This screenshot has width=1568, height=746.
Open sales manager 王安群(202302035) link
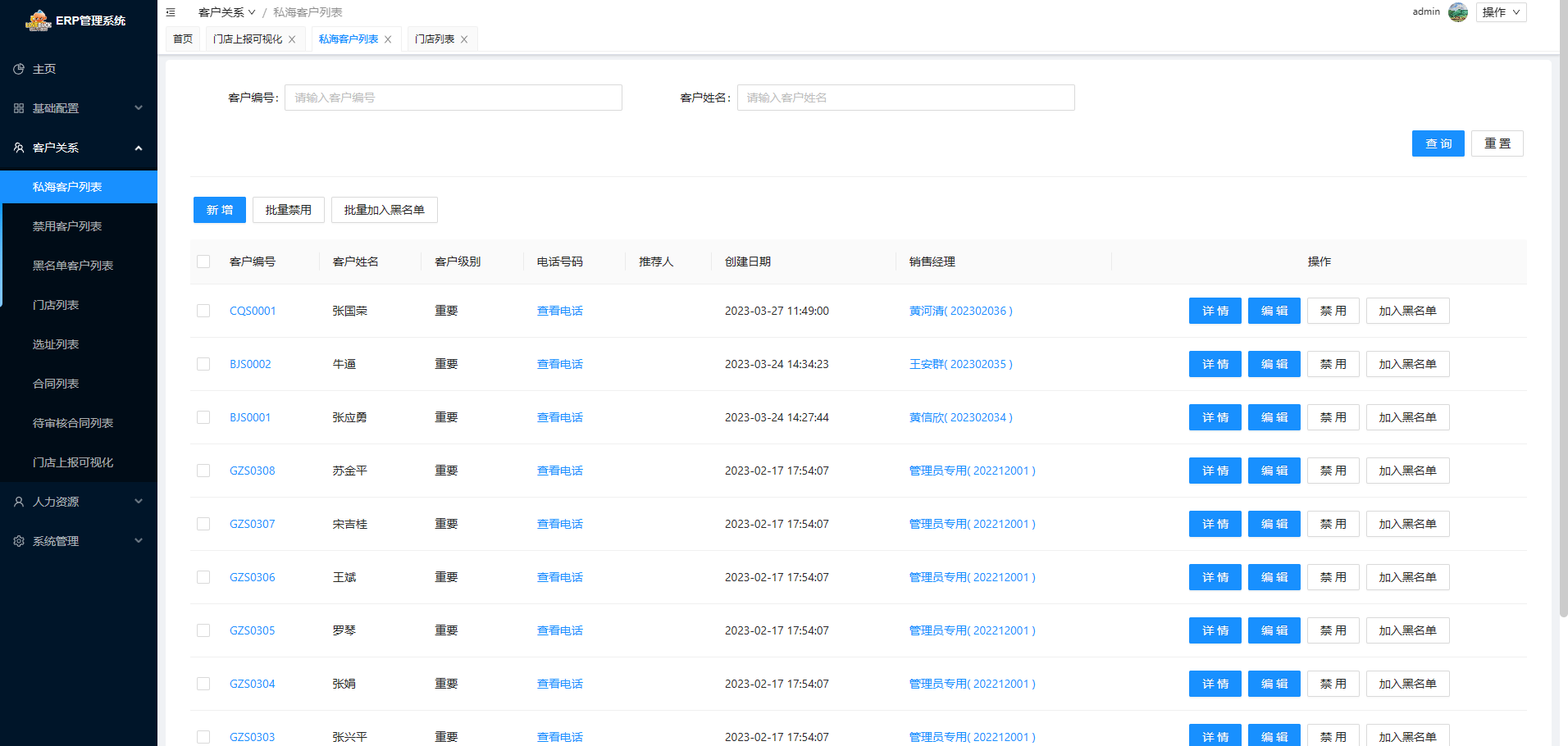coord(961,364)
